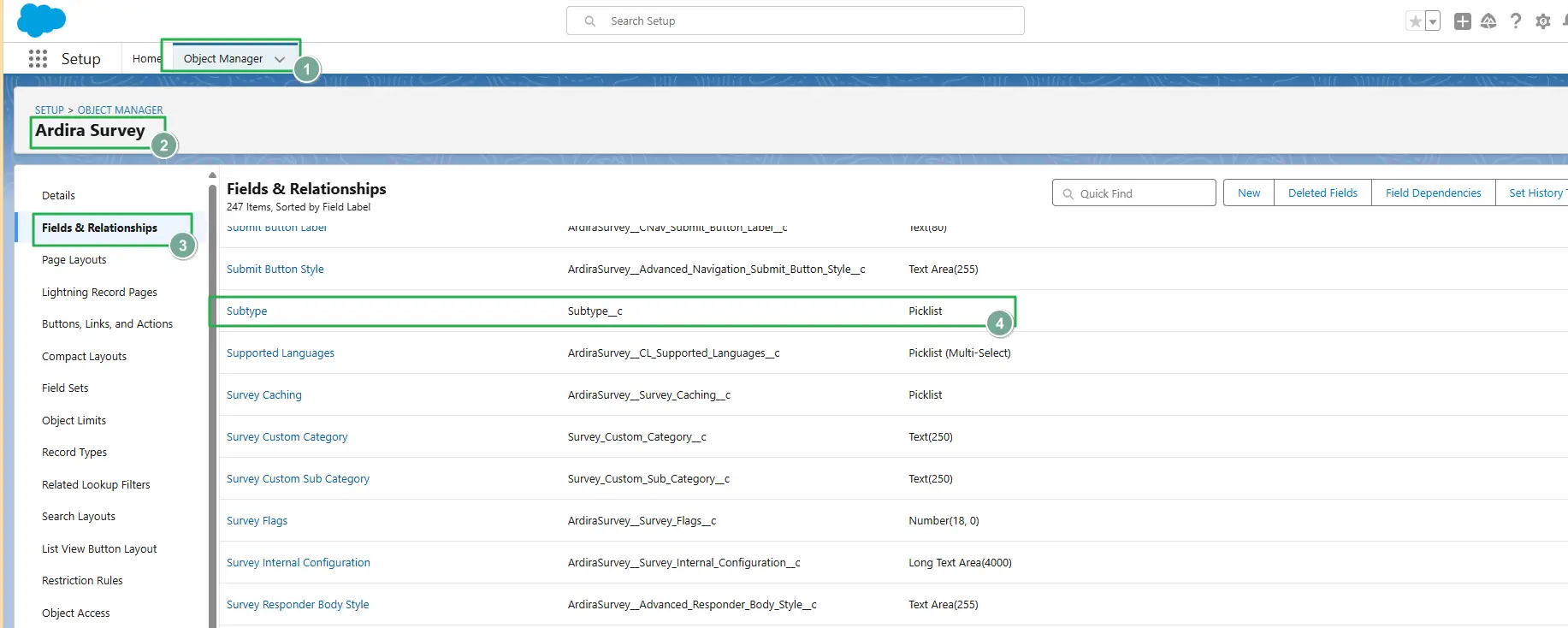Open the Submit Button Style field

tap(275, 269)
